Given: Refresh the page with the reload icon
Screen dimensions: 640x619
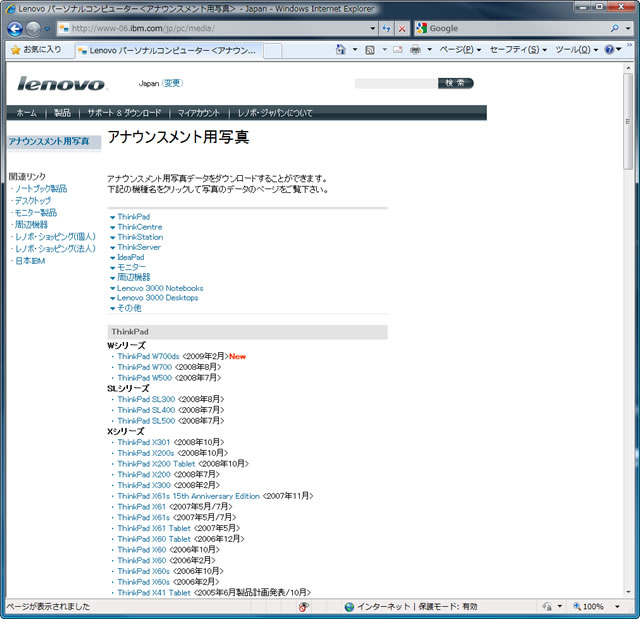Looking at the screenshot, I should tap(386, 29).
